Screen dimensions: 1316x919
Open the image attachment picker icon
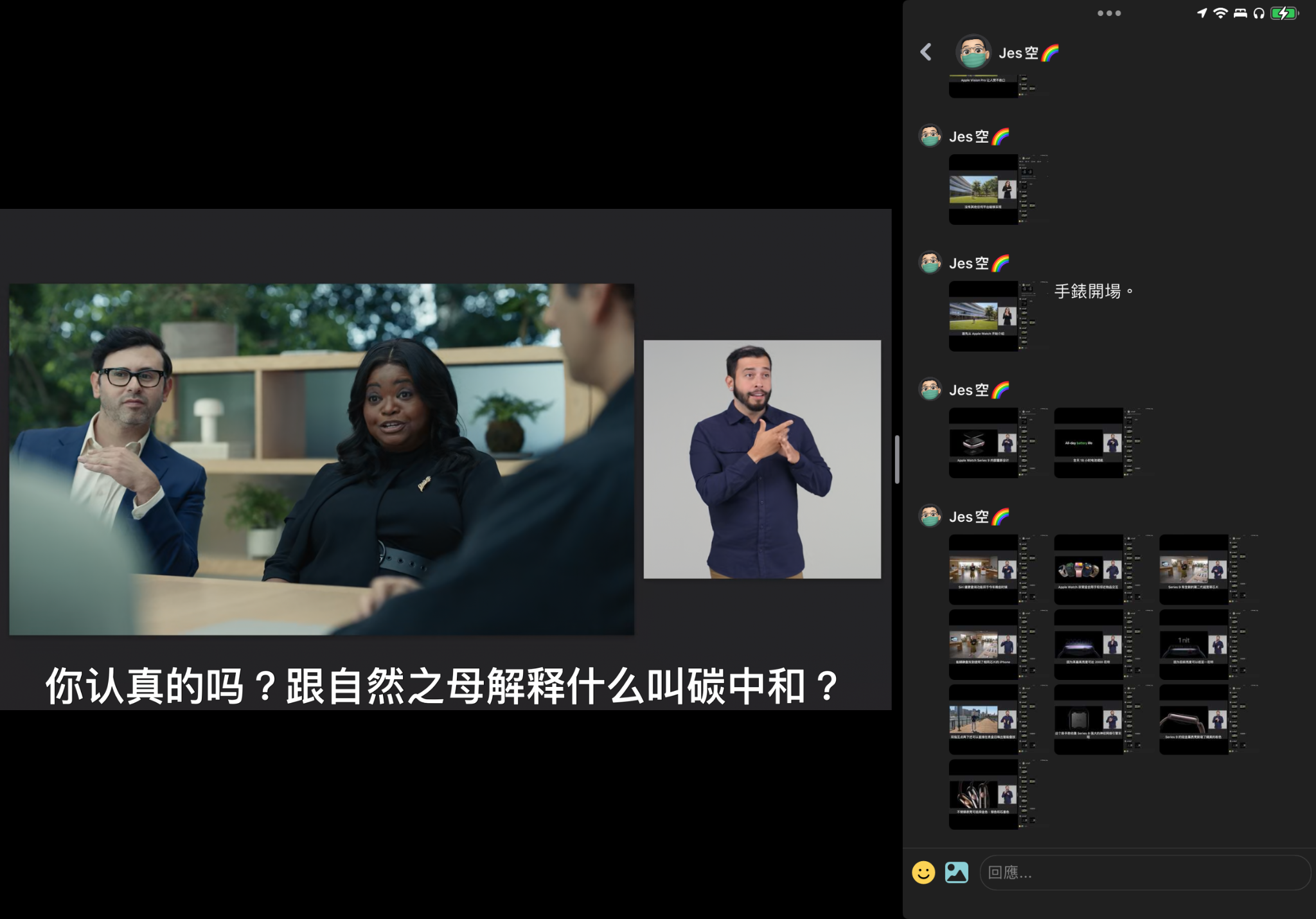(x=956, y=872)
